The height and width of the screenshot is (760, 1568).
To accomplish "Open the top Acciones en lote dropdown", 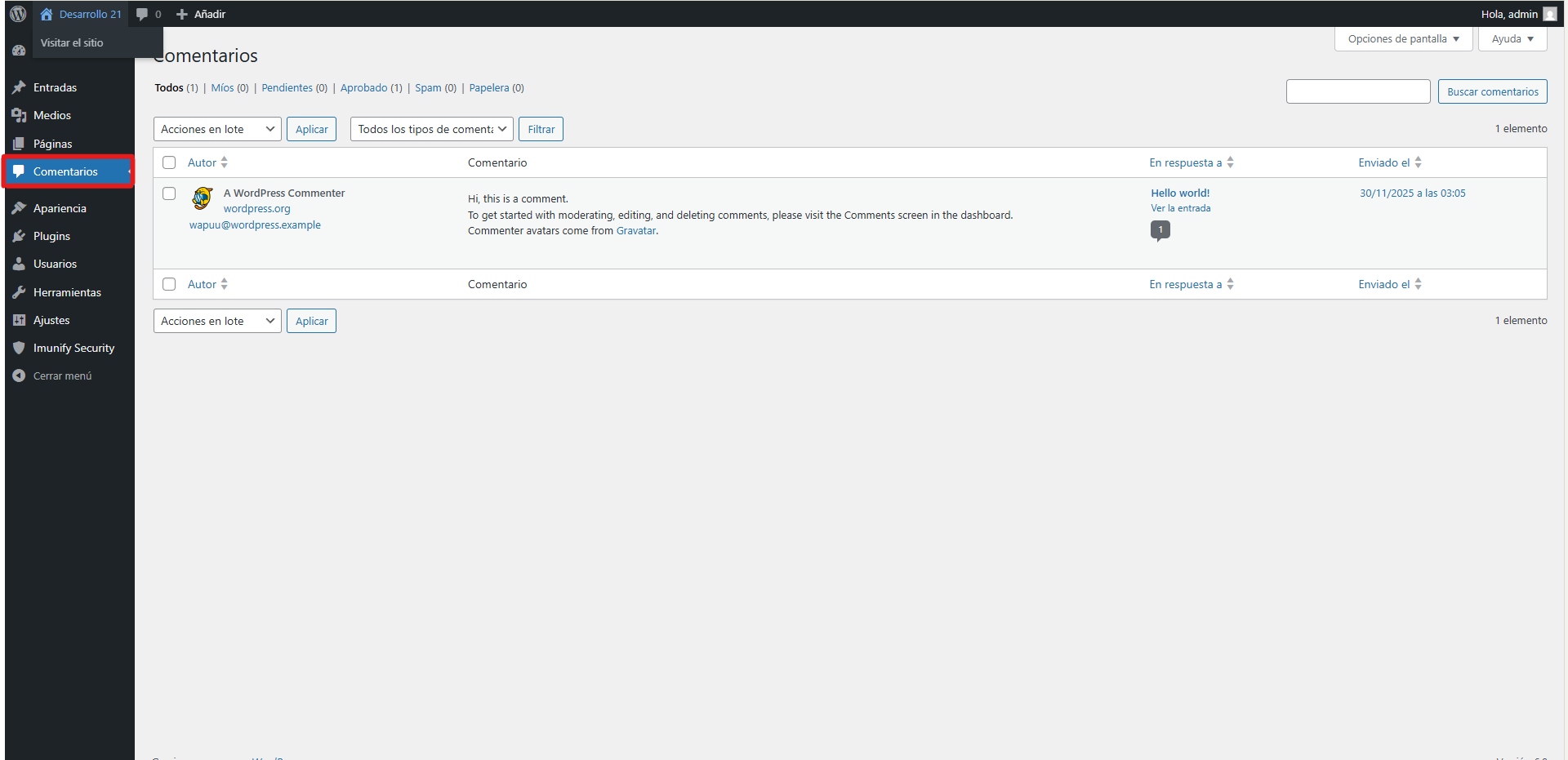I will coord(217,129).
